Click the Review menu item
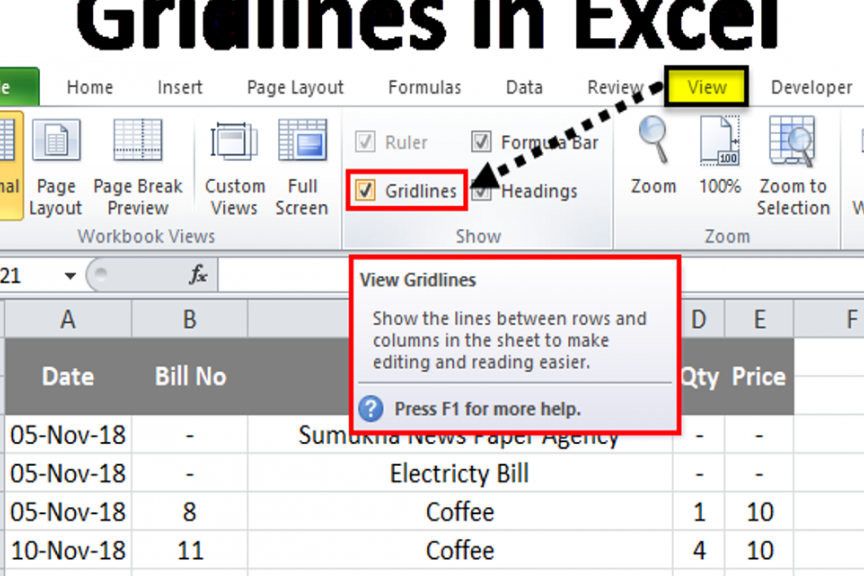Screen dimensions: 864x576 (614, 87)
